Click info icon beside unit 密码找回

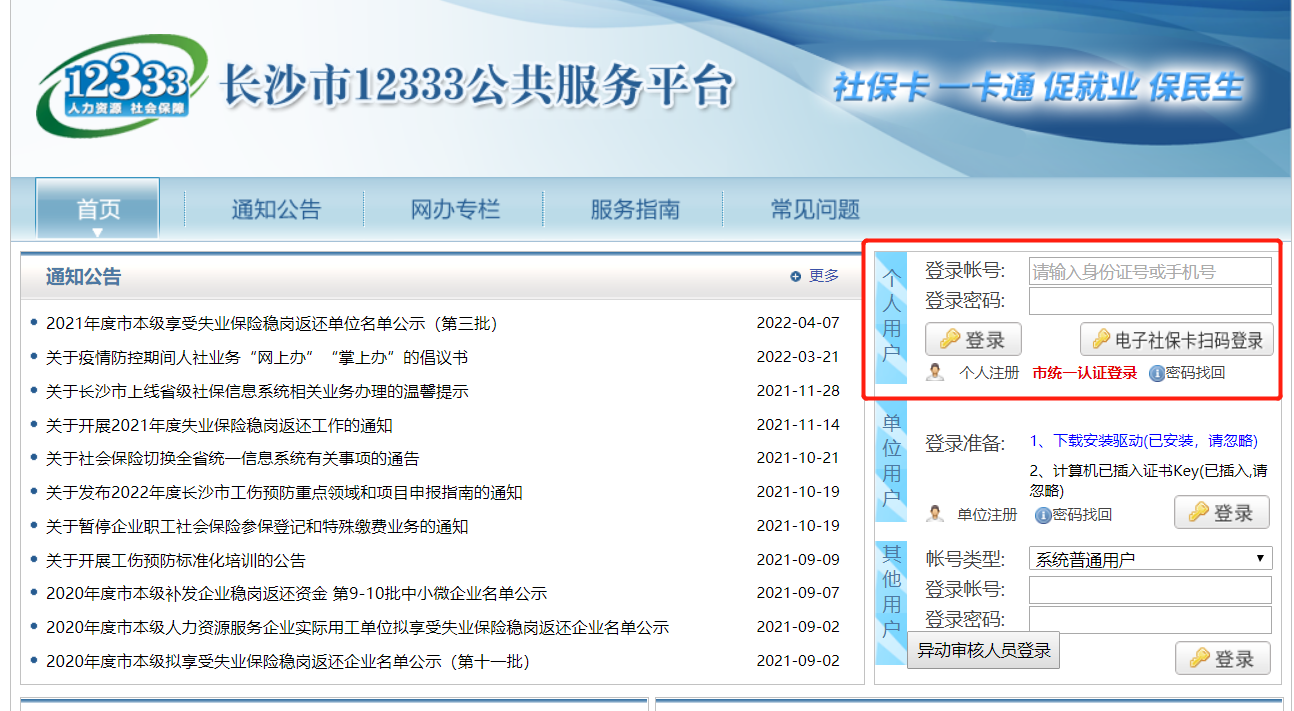tap(1043, 515)
